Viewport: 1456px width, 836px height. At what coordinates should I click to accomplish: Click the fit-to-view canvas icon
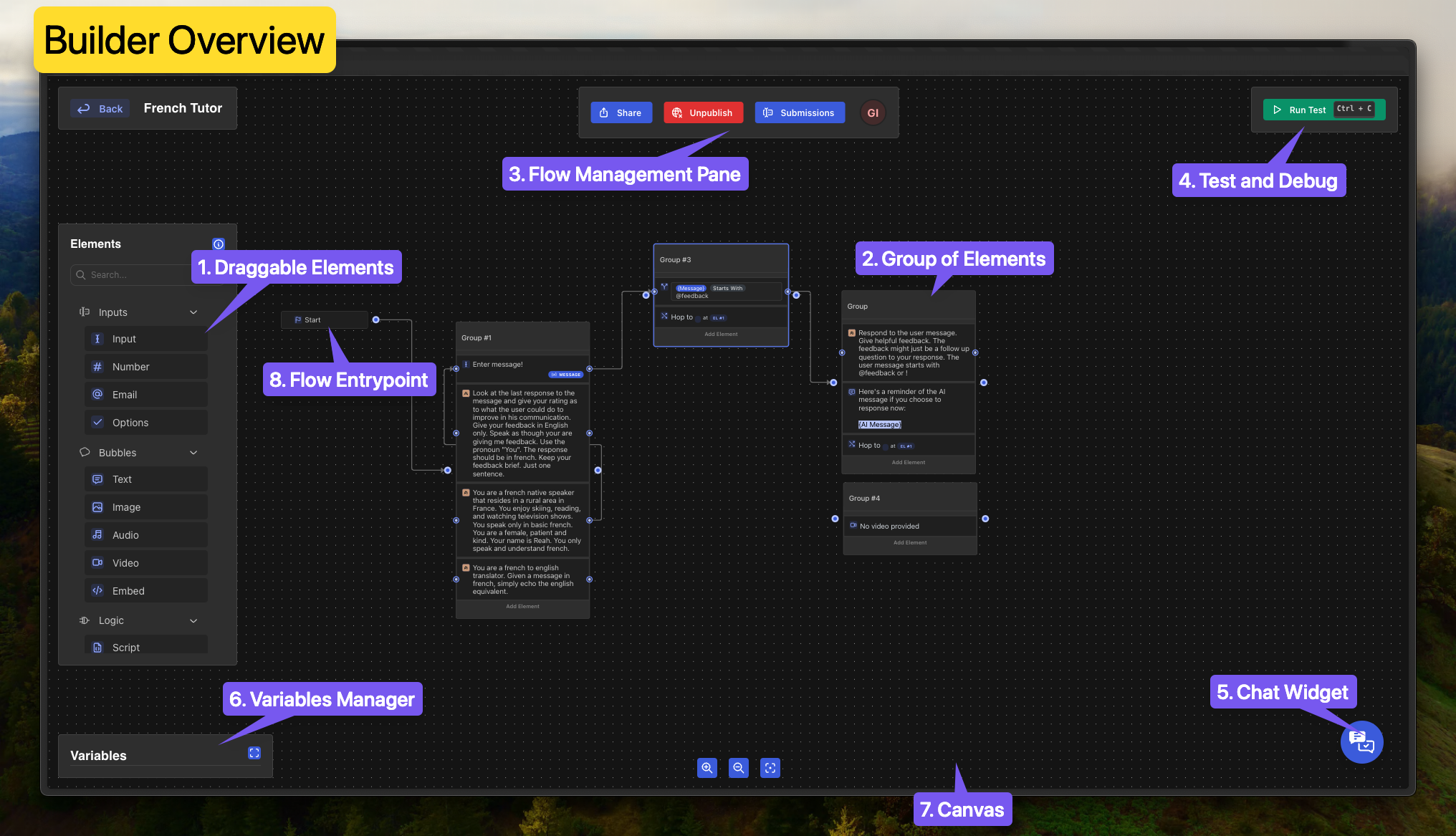770,768
